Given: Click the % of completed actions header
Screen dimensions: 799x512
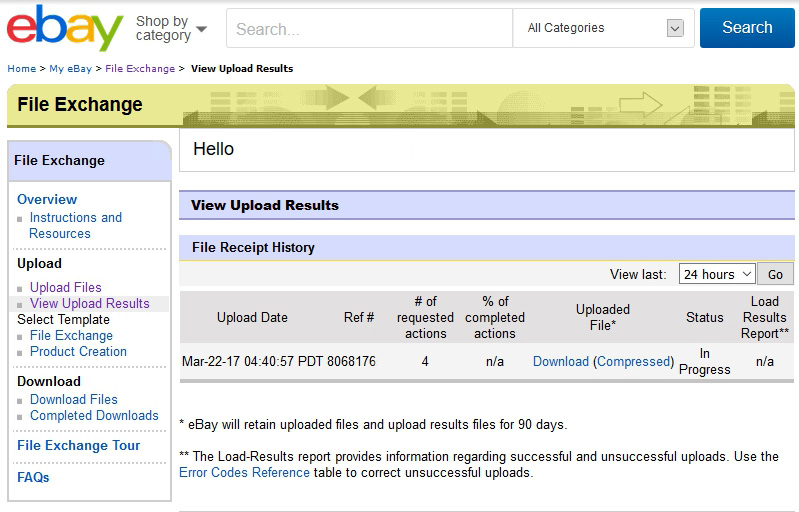Looking at the screenshot, I should point(495,317).
